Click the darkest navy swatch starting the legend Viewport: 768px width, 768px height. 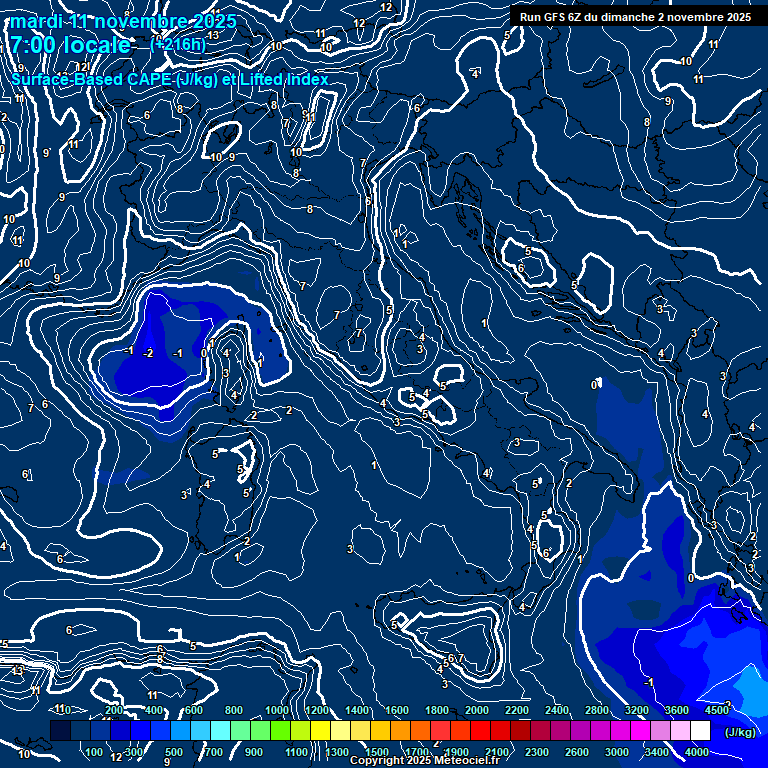pos(60,730)
